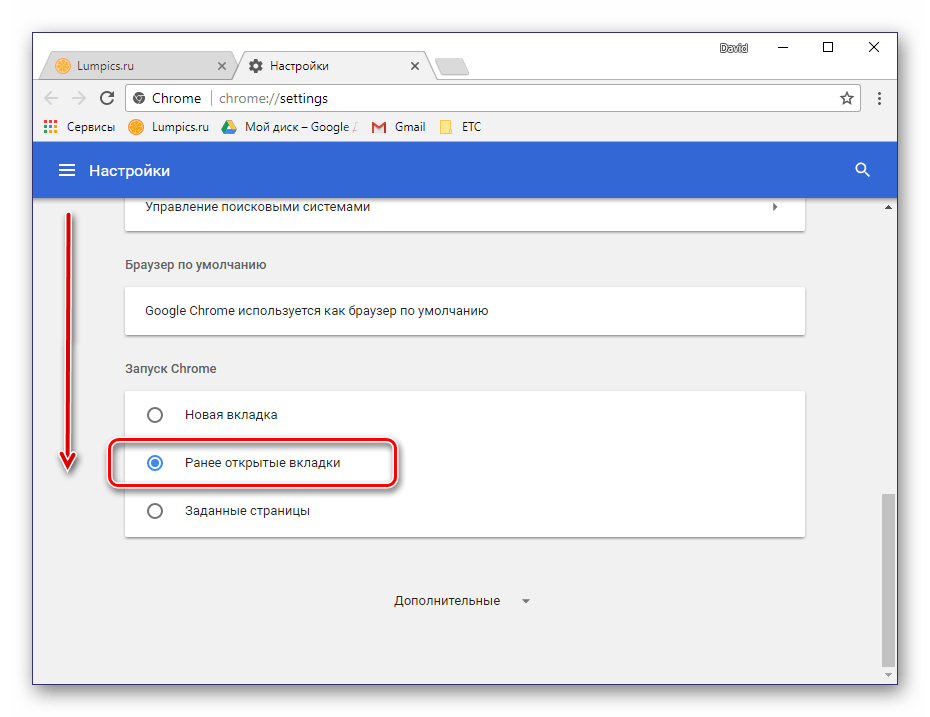The image size is (930, 717).
Task: Open the ETC bookmarks folder
Action: tap(460, 127)
